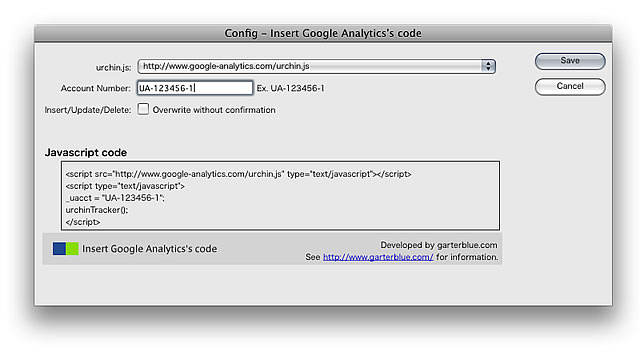The width and height of the screenshot is (640, 360).
Task: Cancel the config dialog
Action: coord(570,87)
